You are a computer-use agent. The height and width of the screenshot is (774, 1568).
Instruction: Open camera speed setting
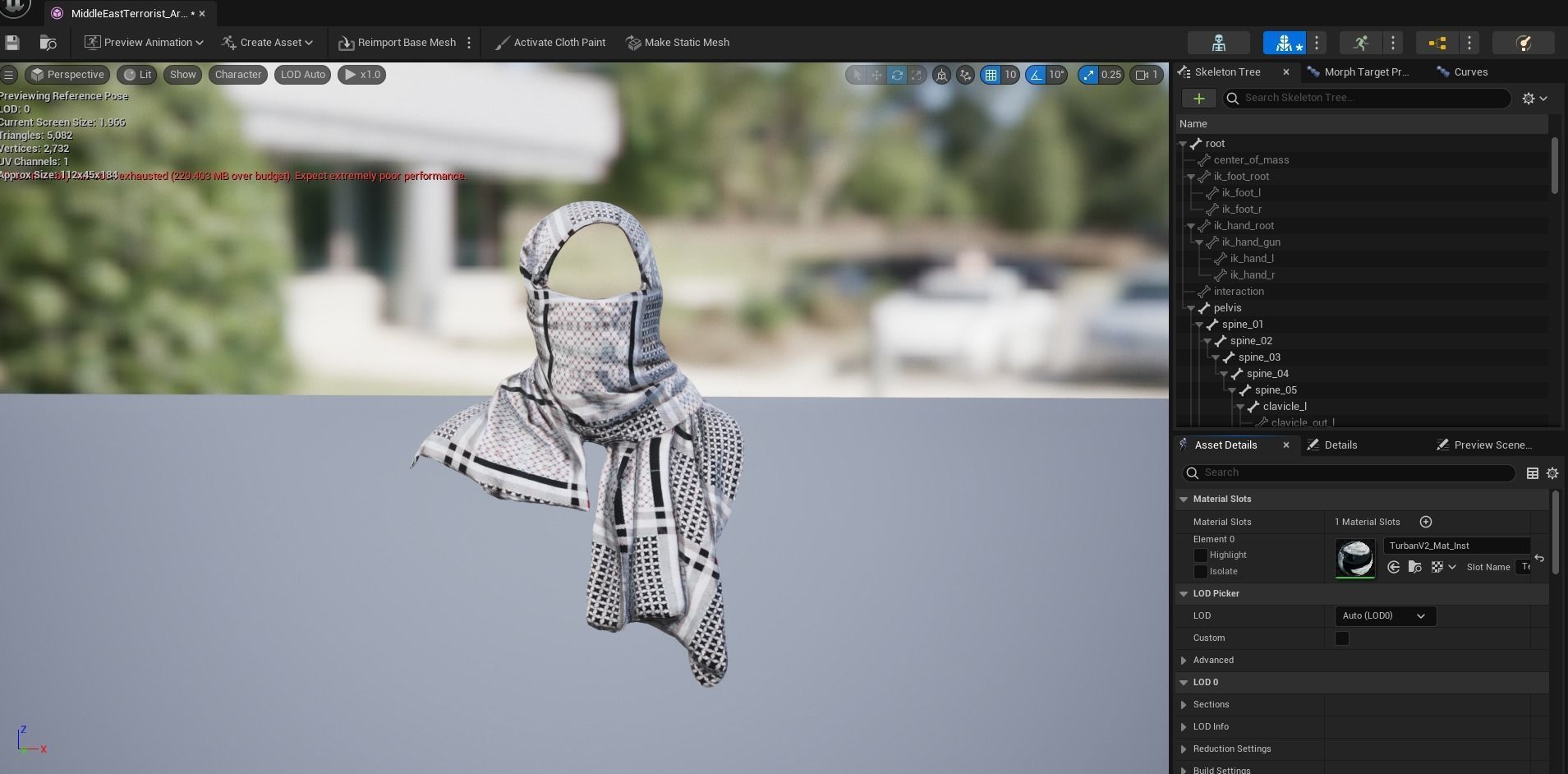click(x=1147, y=75)
